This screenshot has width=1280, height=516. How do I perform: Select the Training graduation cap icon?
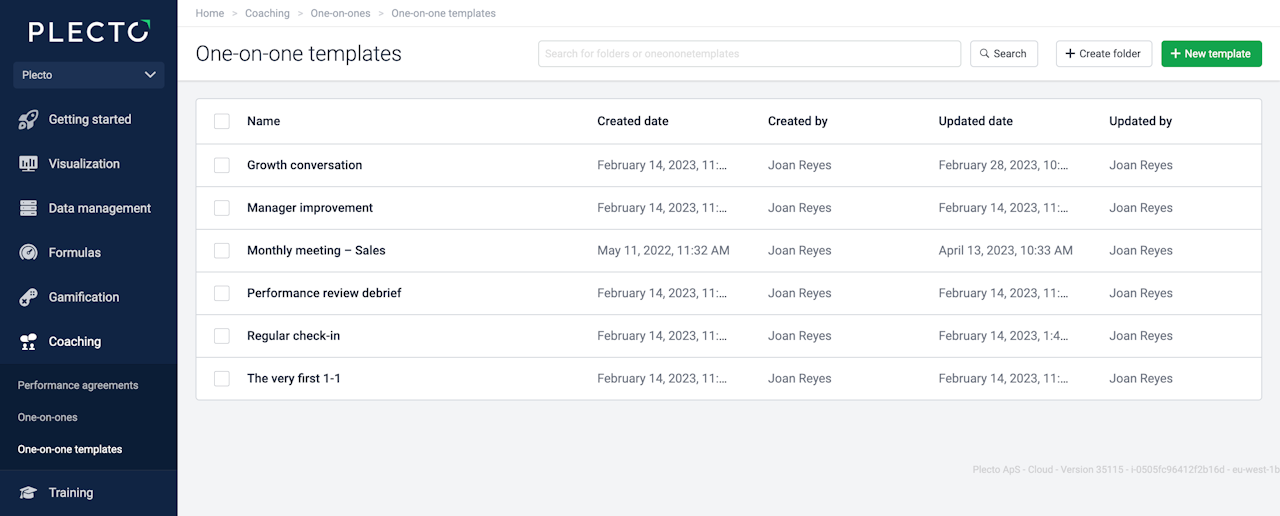click(29, 493)
